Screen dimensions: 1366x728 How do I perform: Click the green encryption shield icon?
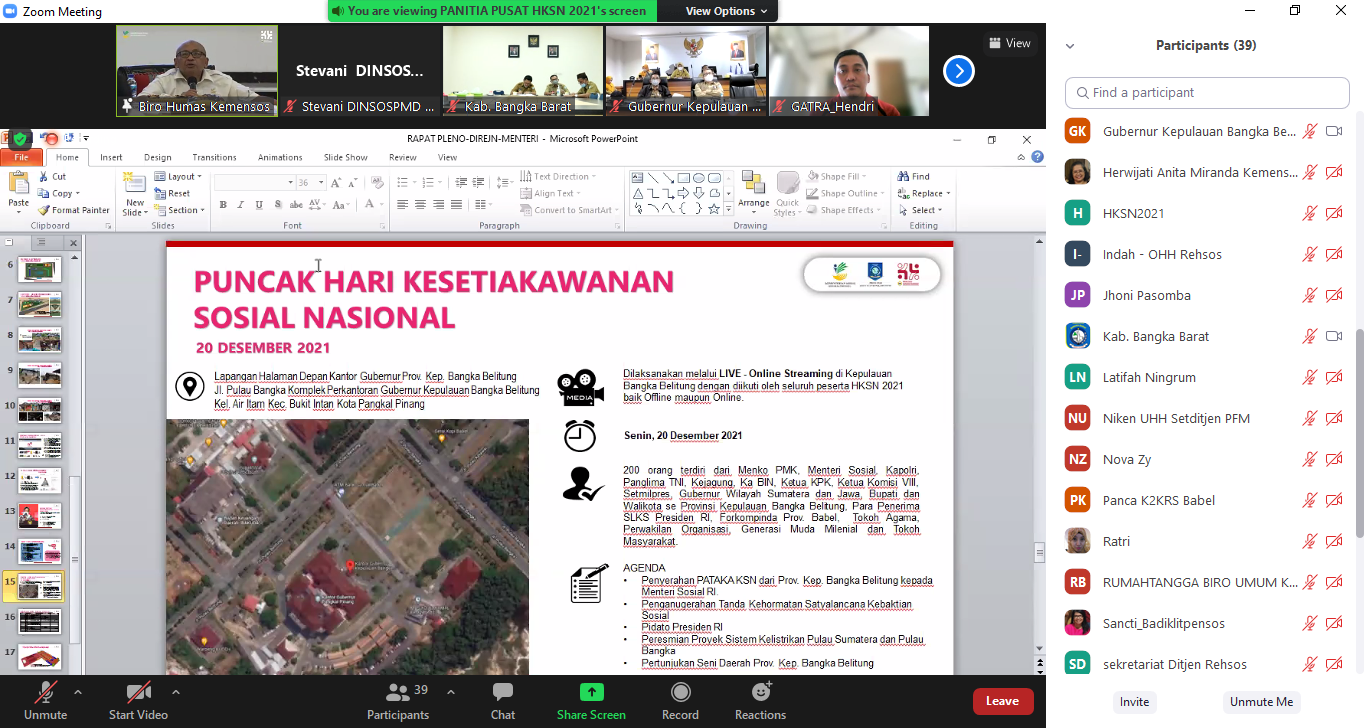point(20,138)
